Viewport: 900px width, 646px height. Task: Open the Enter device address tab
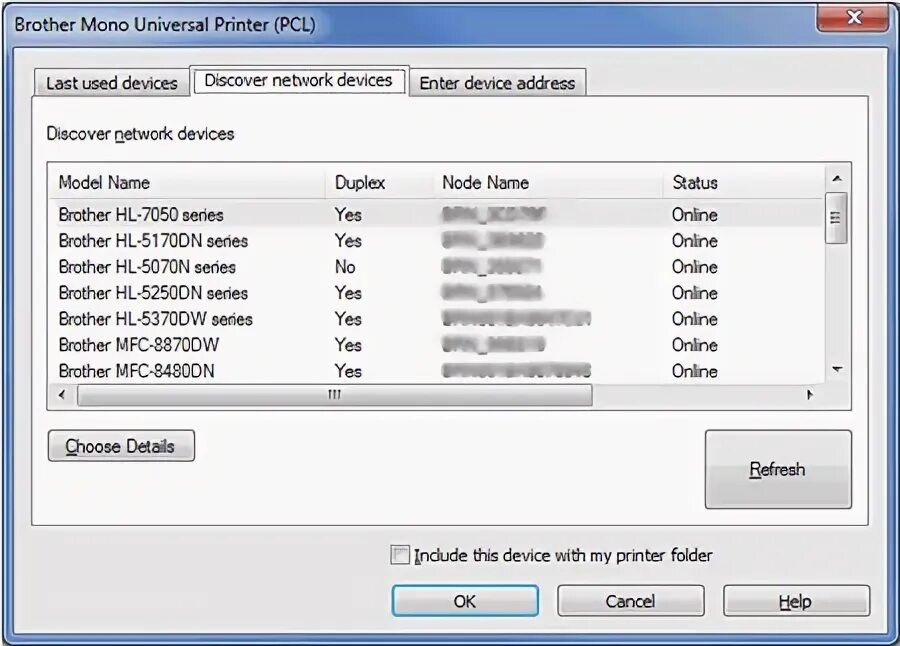coord(497,83)
